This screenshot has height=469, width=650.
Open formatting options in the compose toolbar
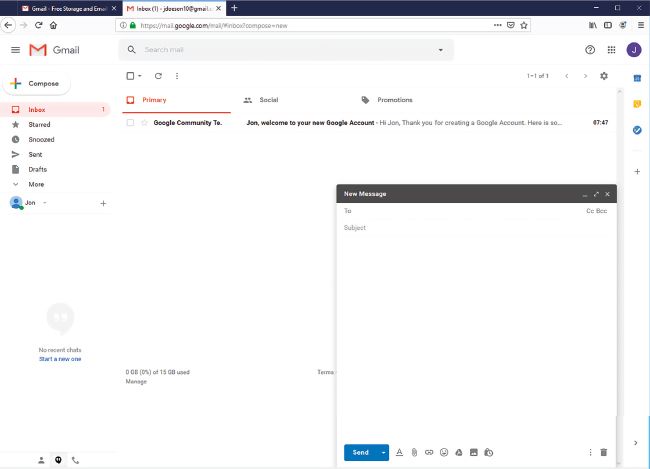click(399, 453)
